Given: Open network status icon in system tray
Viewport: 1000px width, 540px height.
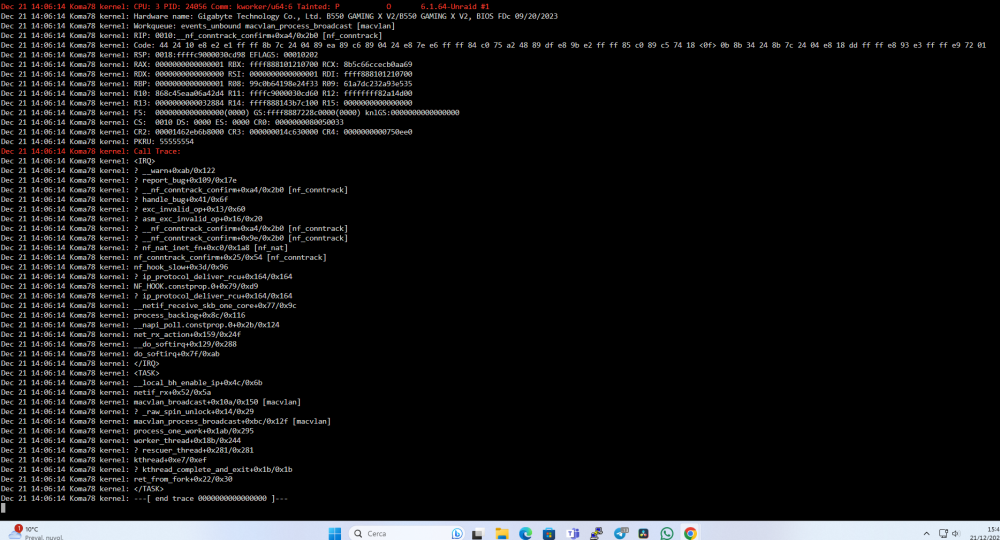Looking at the screenshot, I should pyautogui.click(x=943, y=534).
